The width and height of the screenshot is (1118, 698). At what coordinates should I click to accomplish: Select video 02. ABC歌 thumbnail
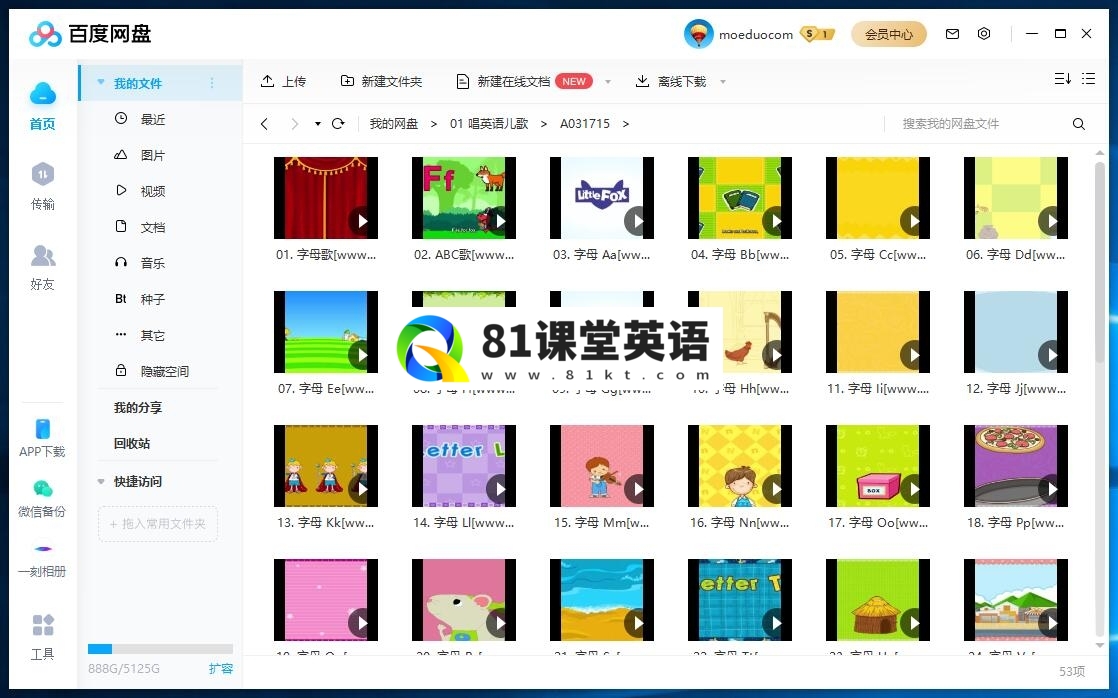point(464,198)
